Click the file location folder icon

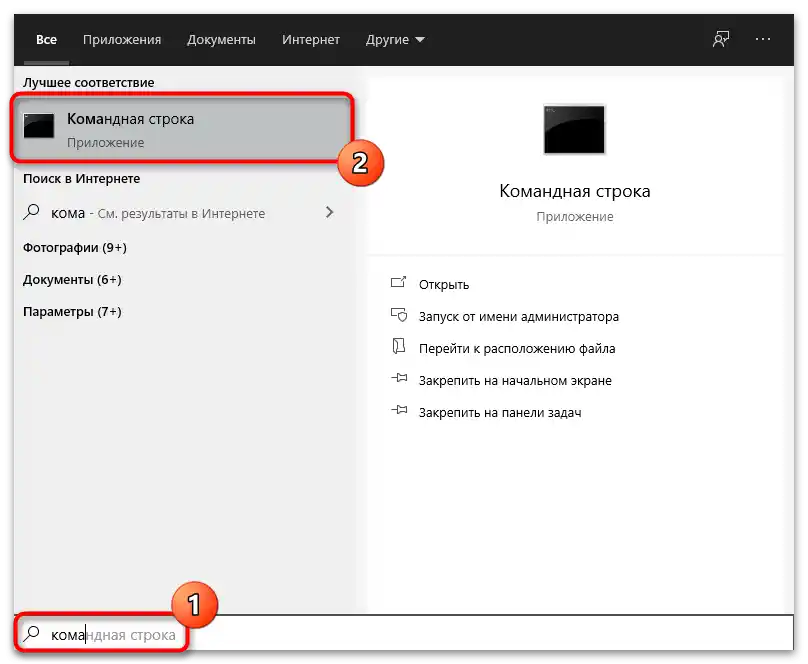point(399,346)
